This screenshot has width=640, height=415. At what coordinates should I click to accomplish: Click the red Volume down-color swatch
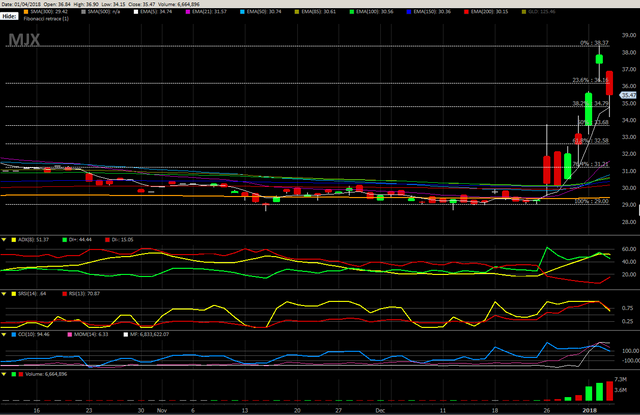pos(20,374)
